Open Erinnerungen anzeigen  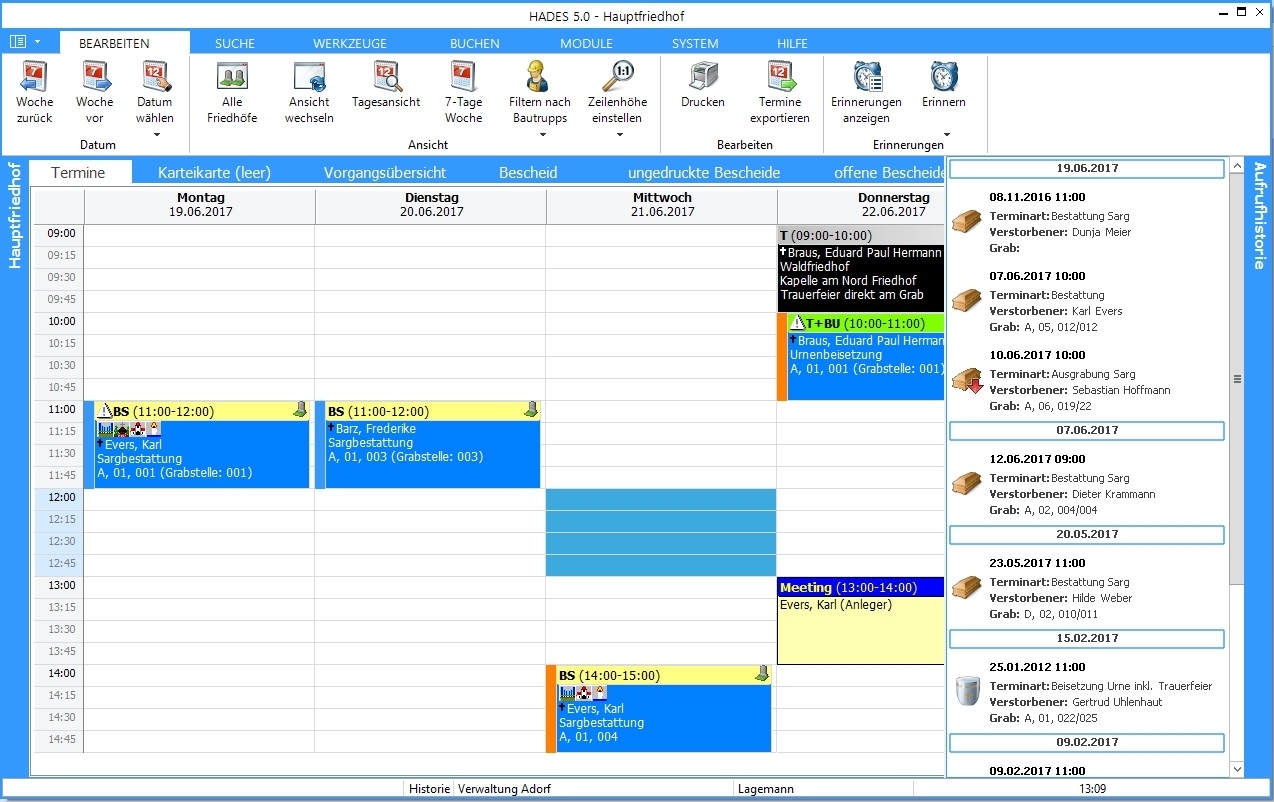(866, 93)
